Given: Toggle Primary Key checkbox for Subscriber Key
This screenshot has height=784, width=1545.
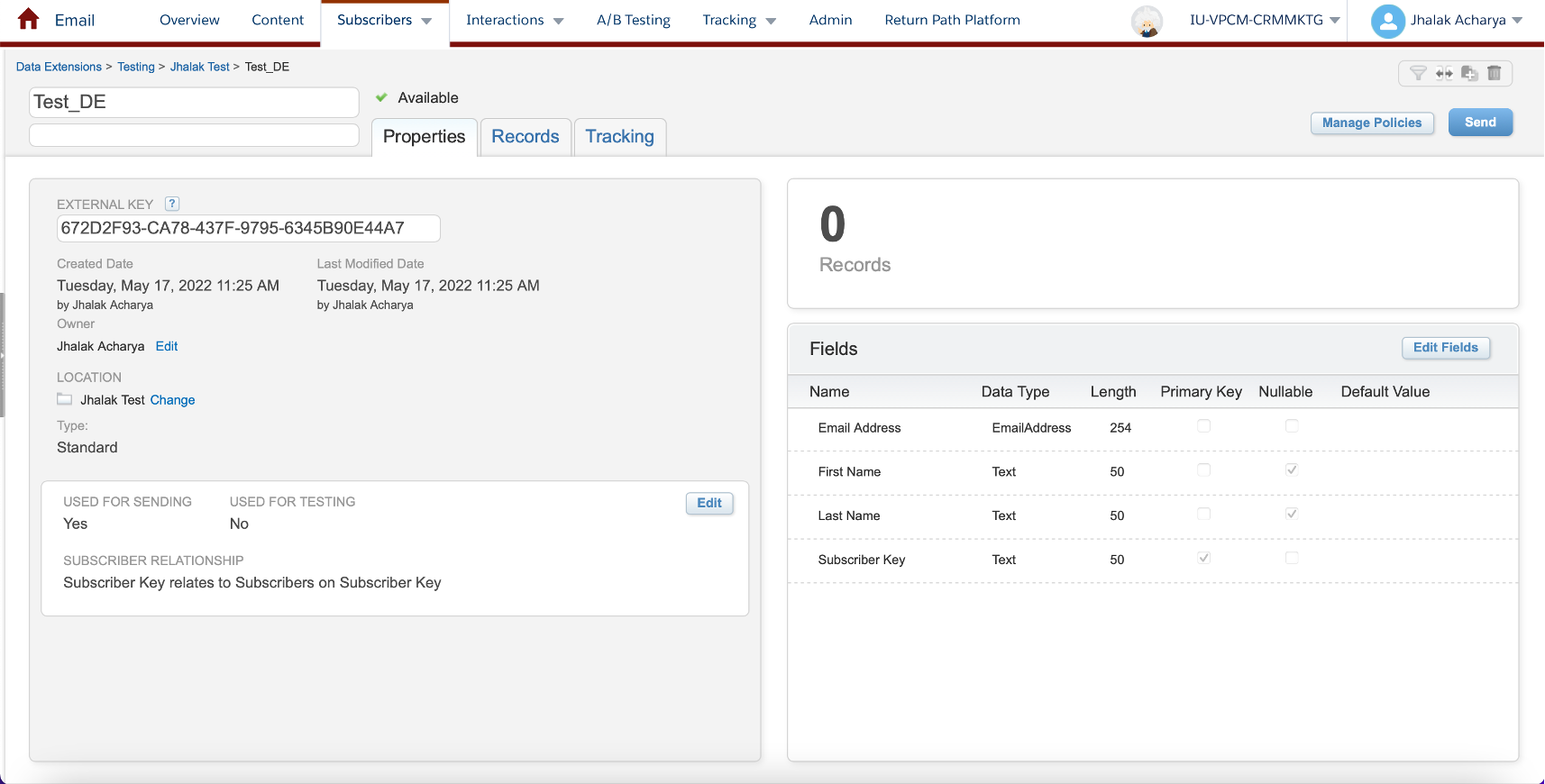Looking at the screenshot, I should click(1203, 558).
